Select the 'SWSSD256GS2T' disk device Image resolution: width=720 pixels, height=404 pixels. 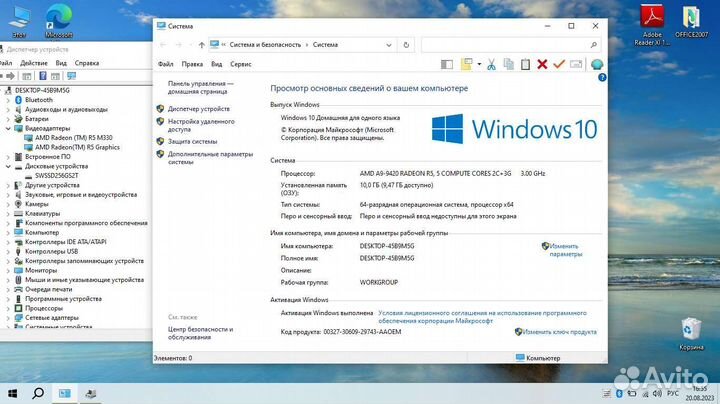pos(56,176)
